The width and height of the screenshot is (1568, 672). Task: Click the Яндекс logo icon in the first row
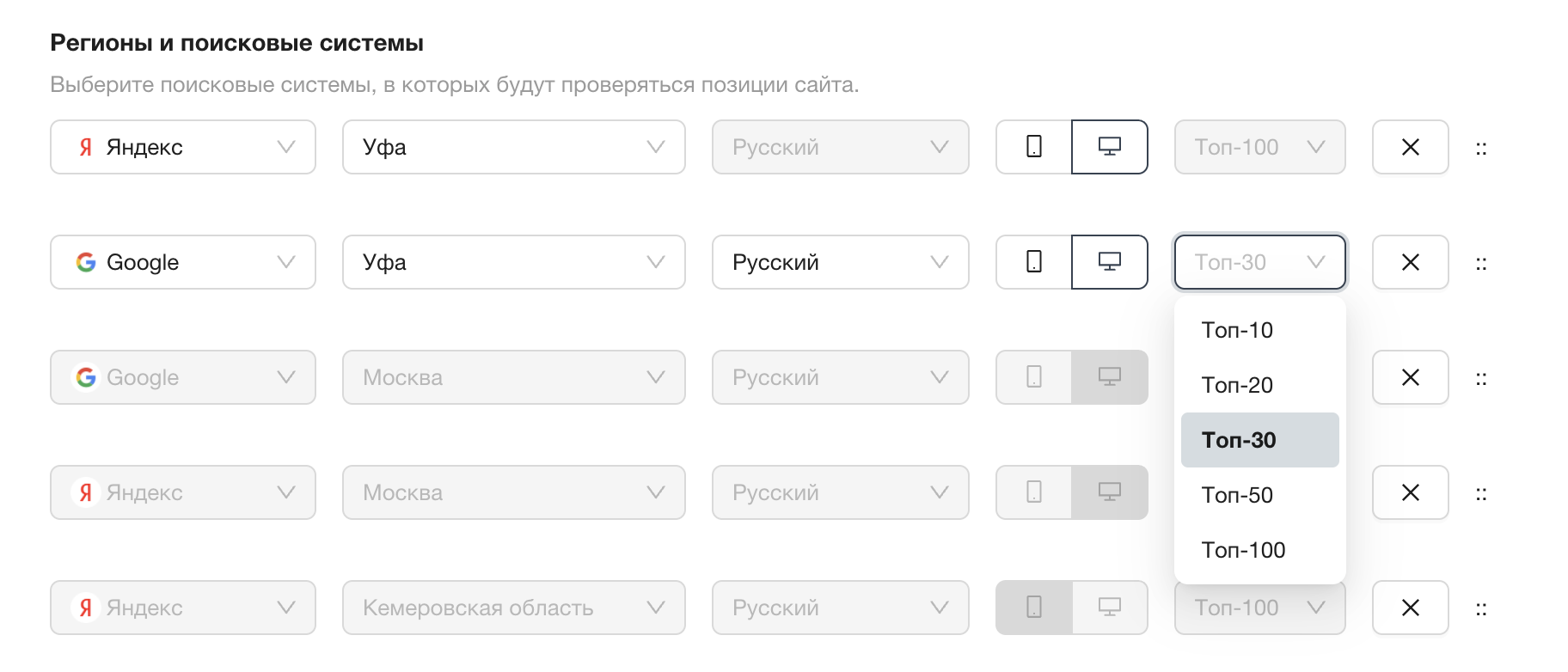83,147
